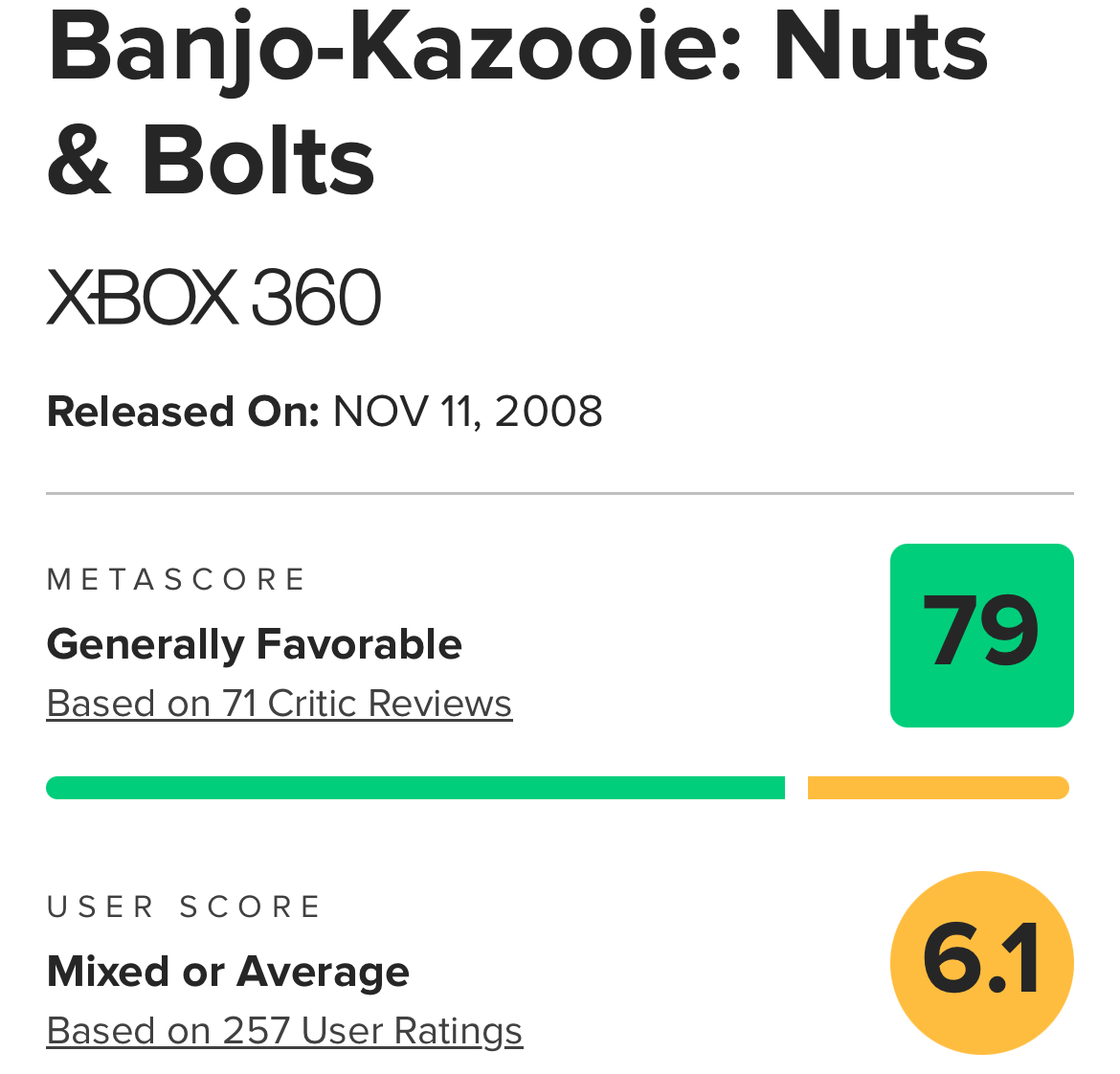The image size is (1120, 1074).
Task: Click the Xbox 360 platform logo
Action: click(x=213, y=297)
